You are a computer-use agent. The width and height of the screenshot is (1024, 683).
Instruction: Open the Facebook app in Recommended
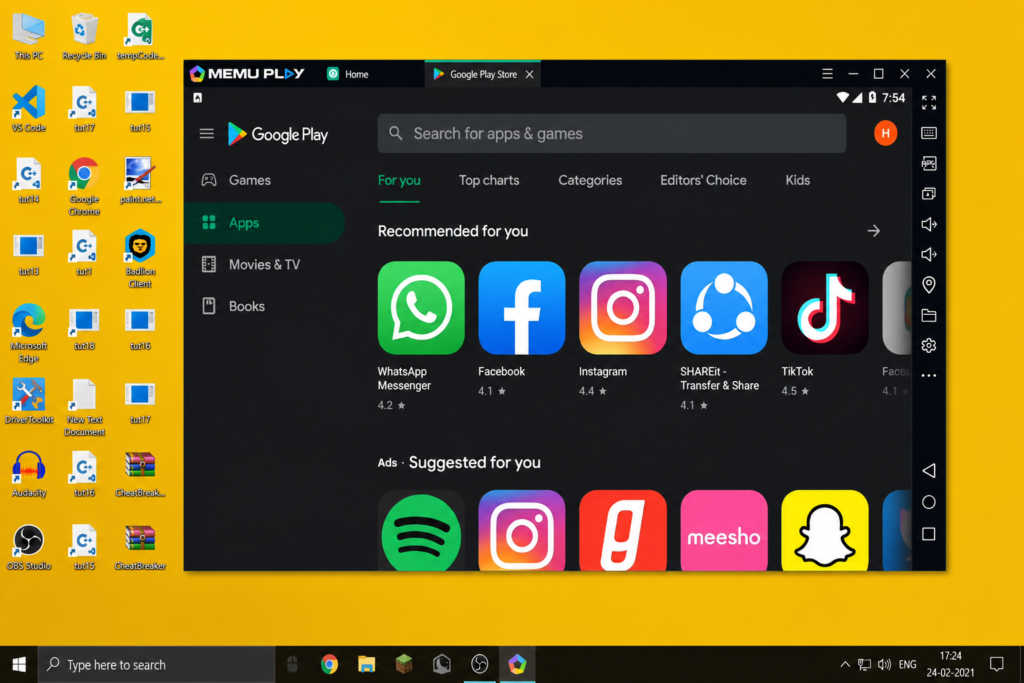click(x=521, y=308)
